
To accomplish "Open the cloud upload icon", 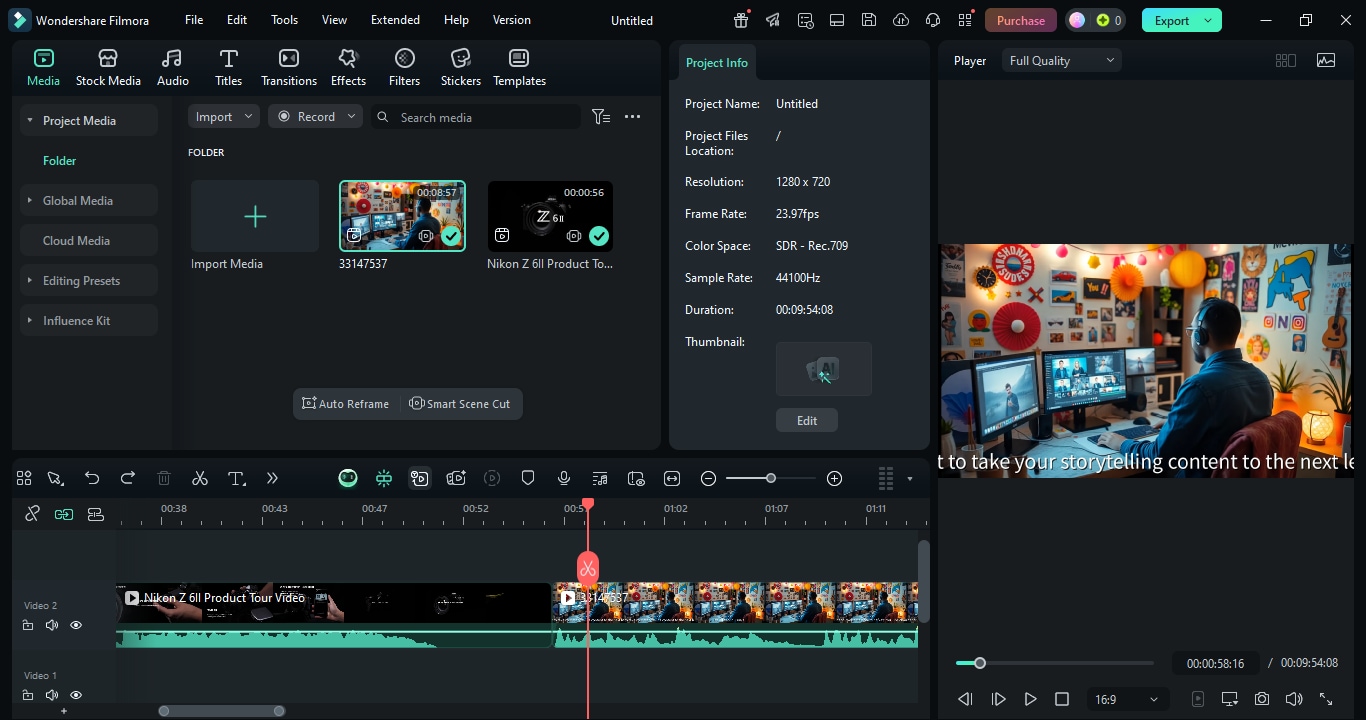I will point(901,20).
